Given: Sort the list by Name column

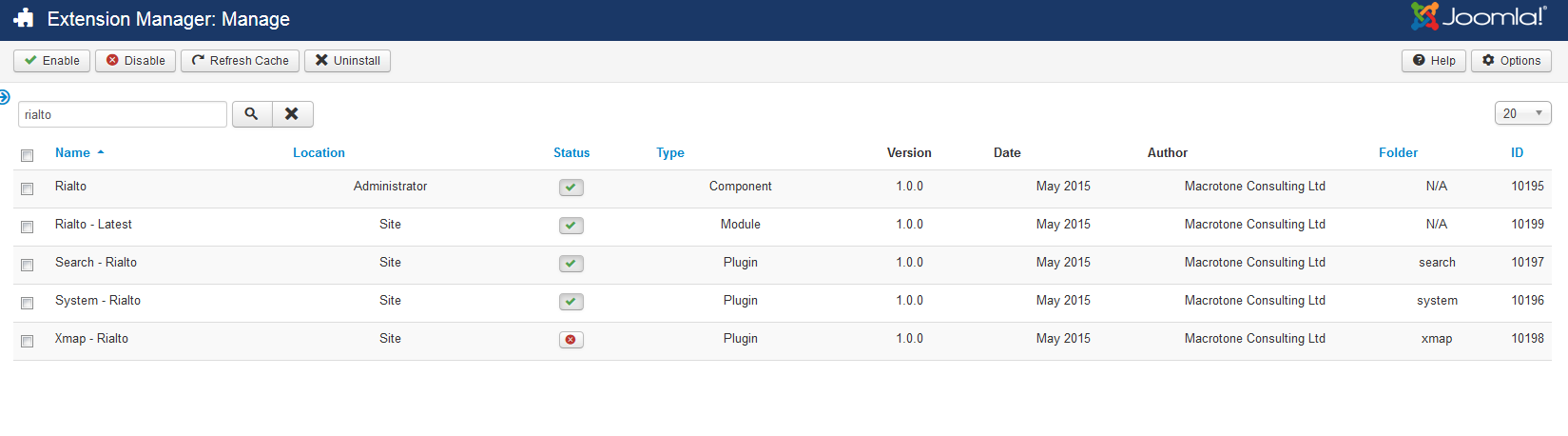Looking at the screenshot, I should (x=72, y=153).
